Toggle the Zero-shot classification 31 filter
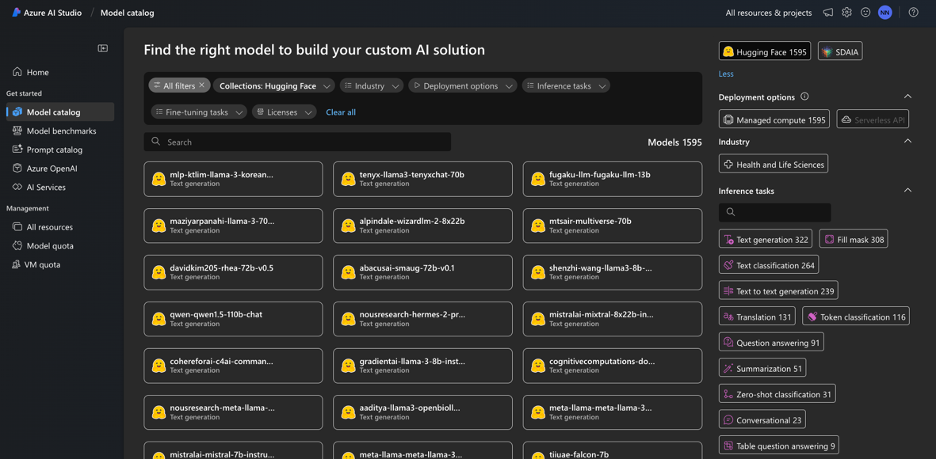 [x=777, y=394]
